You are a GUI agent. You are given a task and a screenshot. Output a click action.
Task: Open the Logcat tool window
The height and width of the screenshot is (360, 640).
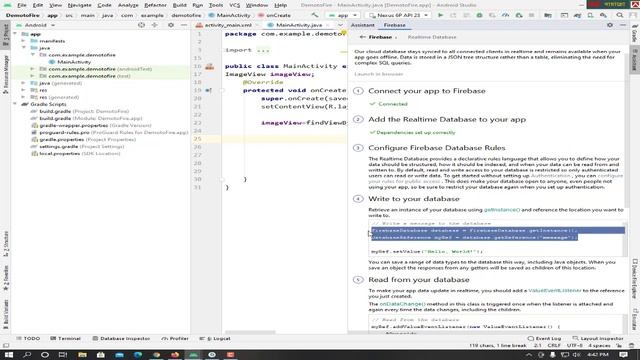coord(215,338)
